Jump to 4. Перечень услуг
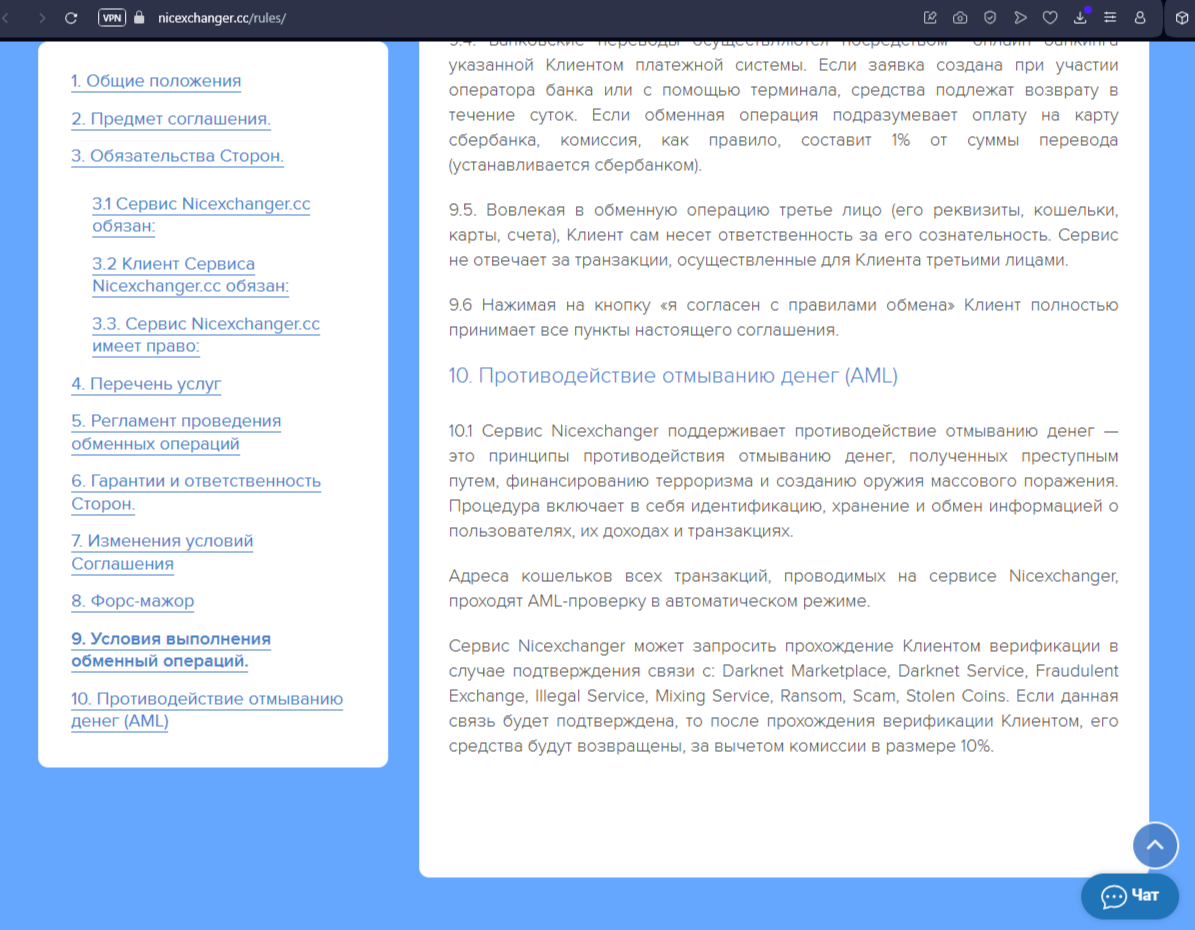This screenshot has height=930, width=1195. [146, 384]
